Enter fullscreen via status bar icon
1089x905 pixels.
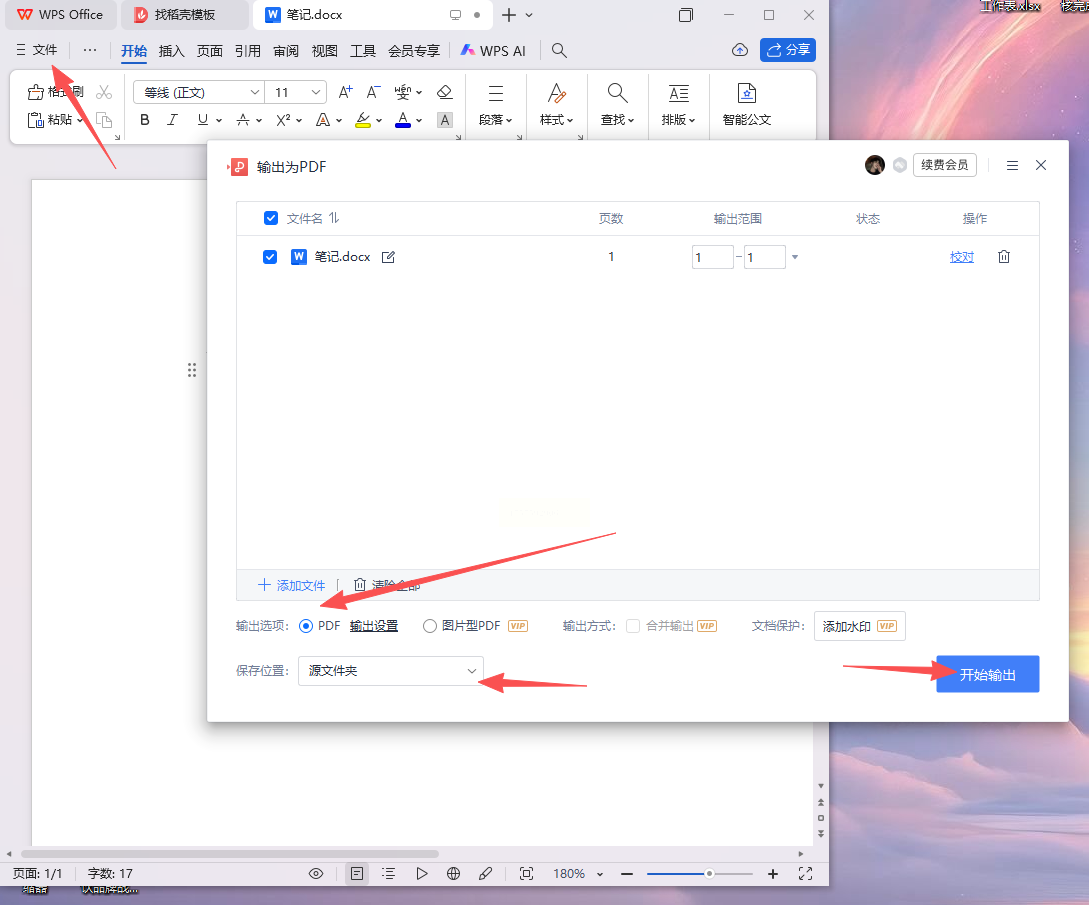pos(805,874)
